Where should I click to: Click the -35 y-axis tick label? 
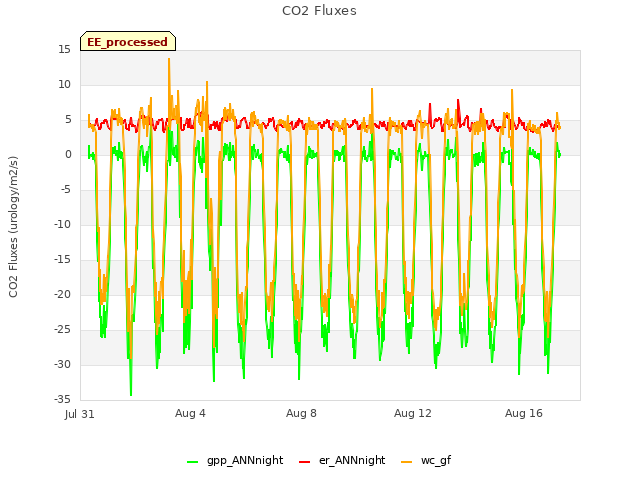pos(62,399)
